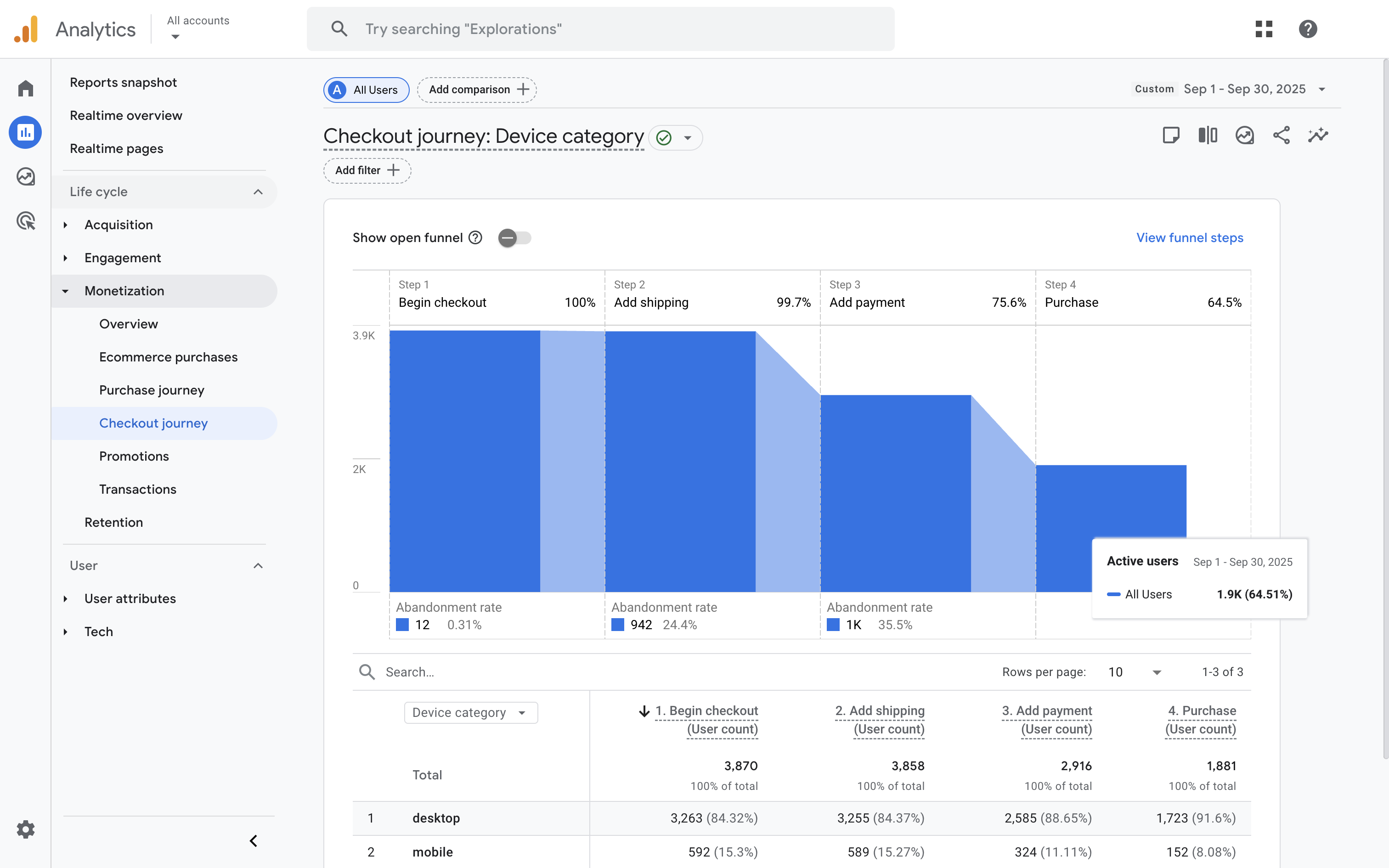Click the report status check dropdown
Screen dimensions: 1389x868
click(676, 138)
